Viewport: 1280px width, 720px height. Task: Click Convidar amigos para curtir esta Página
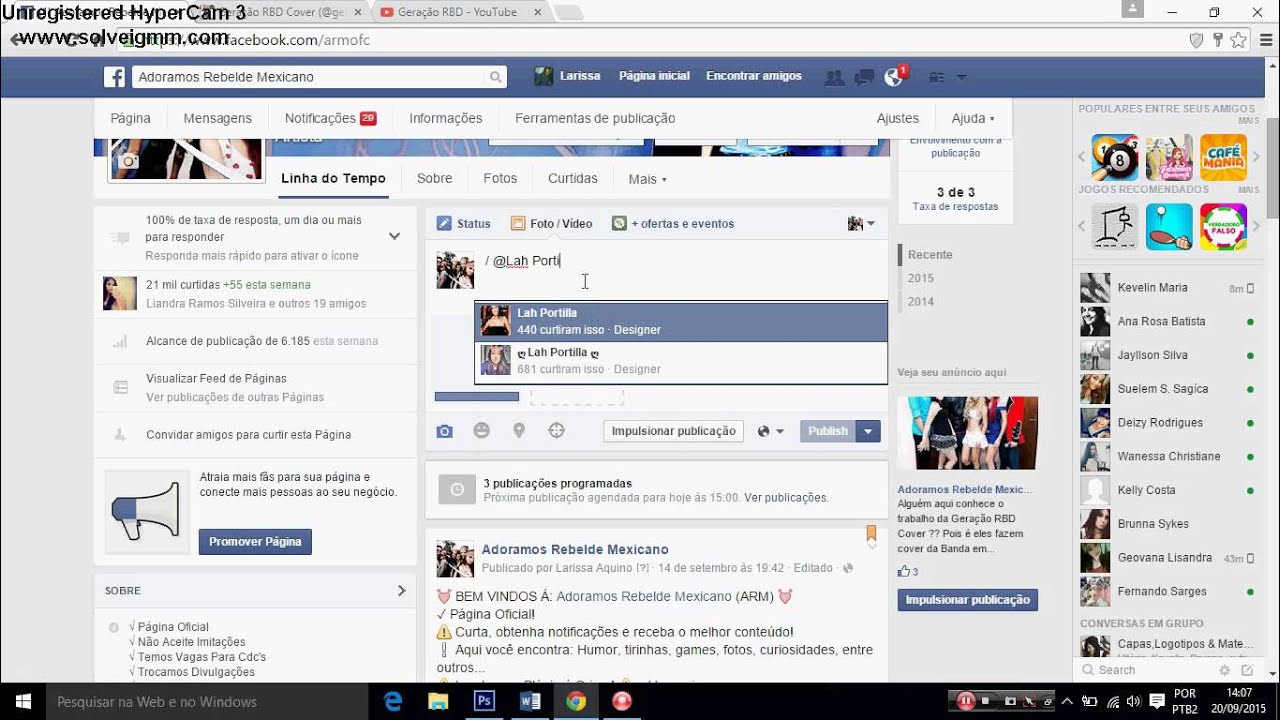point(248,435)
